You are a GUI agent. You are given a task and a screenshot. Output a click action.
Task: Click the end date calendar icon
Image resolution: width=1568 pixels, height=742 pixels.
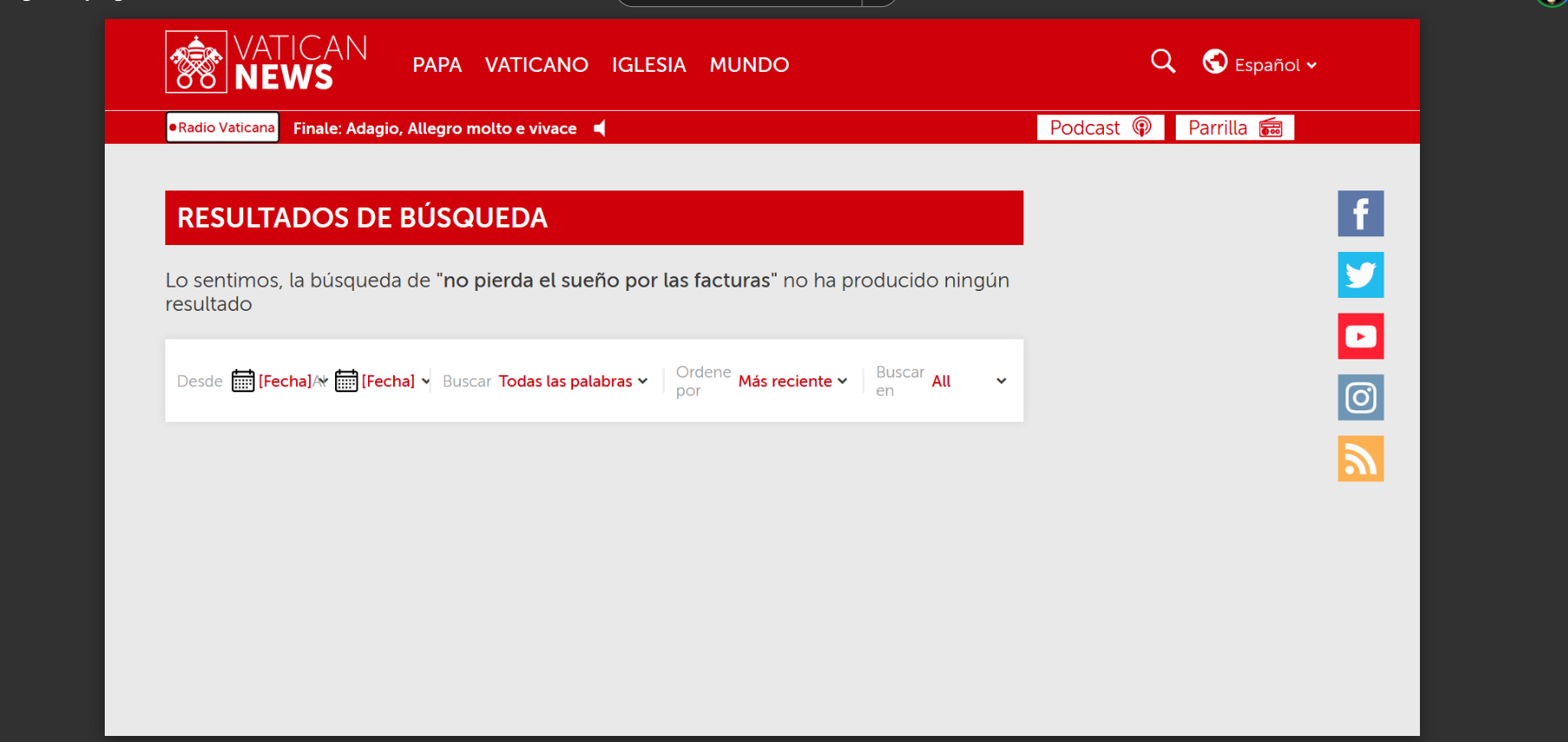pyautogui.click(x=346, y=381)
